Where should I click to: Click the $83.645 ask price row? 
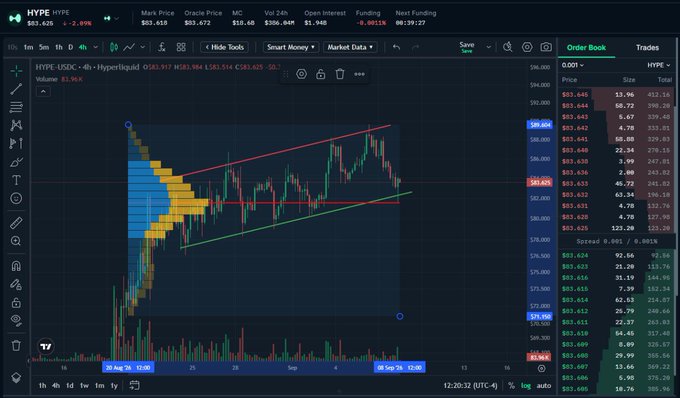pyautogui.click(x=616, y=95)
